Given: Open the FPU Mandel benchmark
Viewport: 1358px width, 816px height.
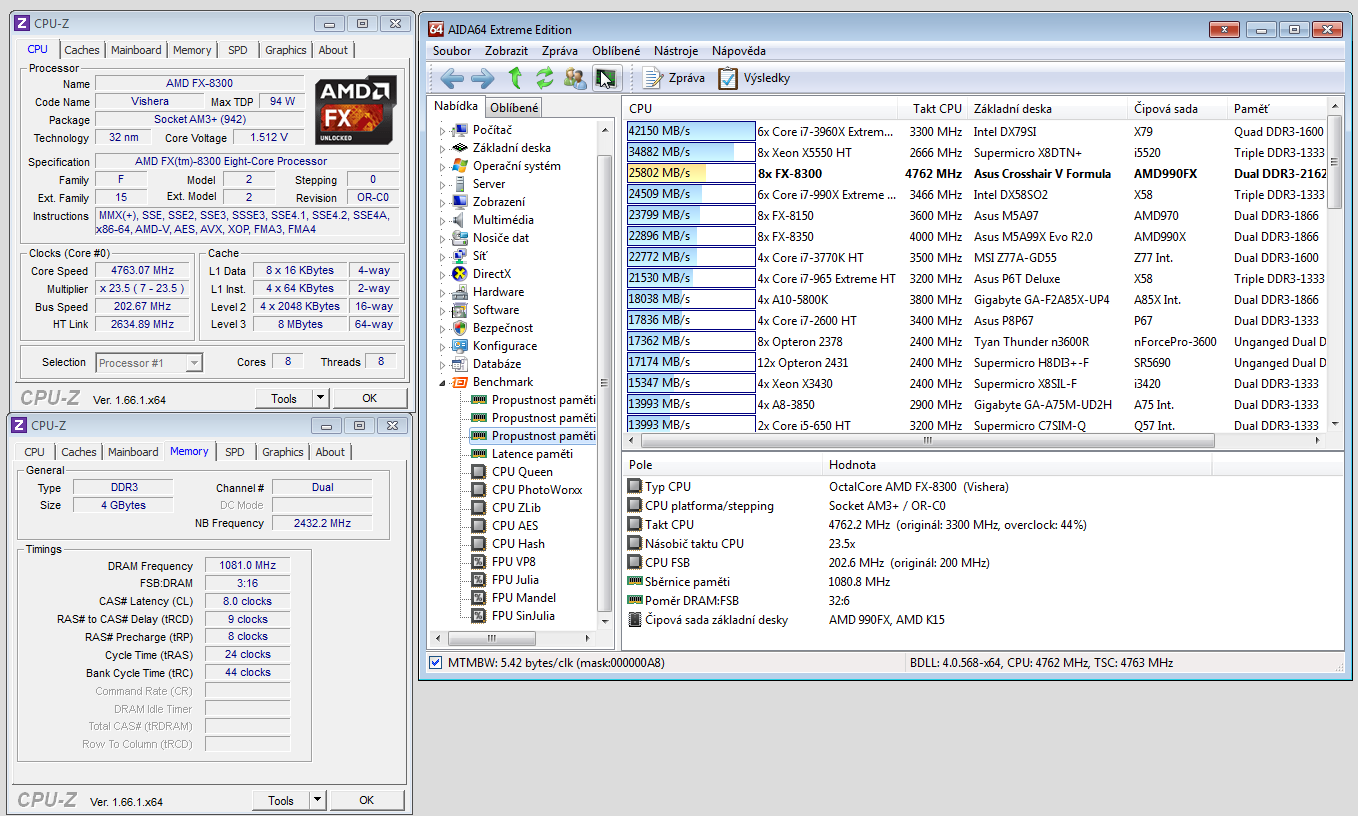Looking at the screenshot, I should click(524, 598).
